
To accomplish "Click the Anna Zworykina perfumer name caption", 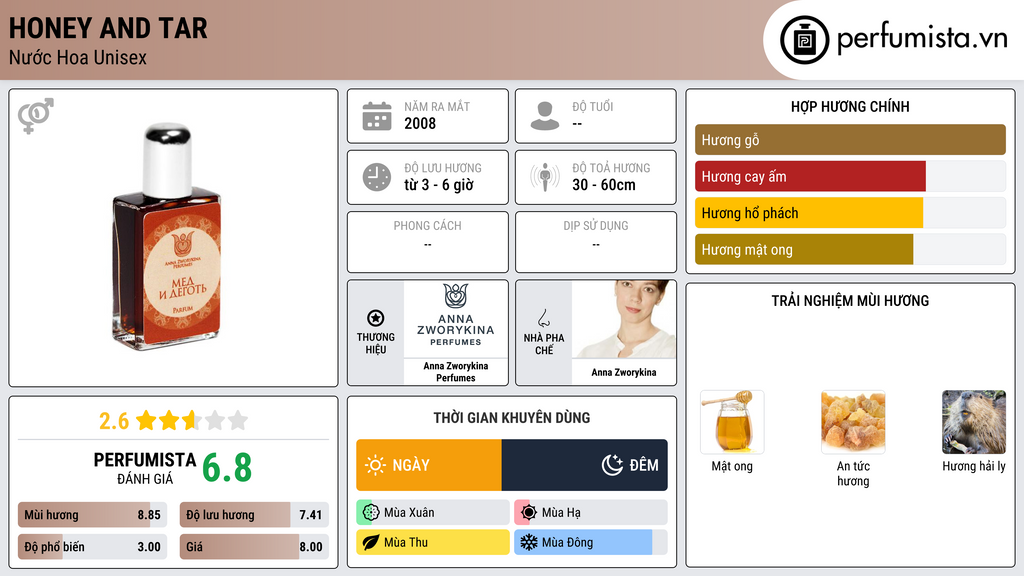I will [624, 372].
